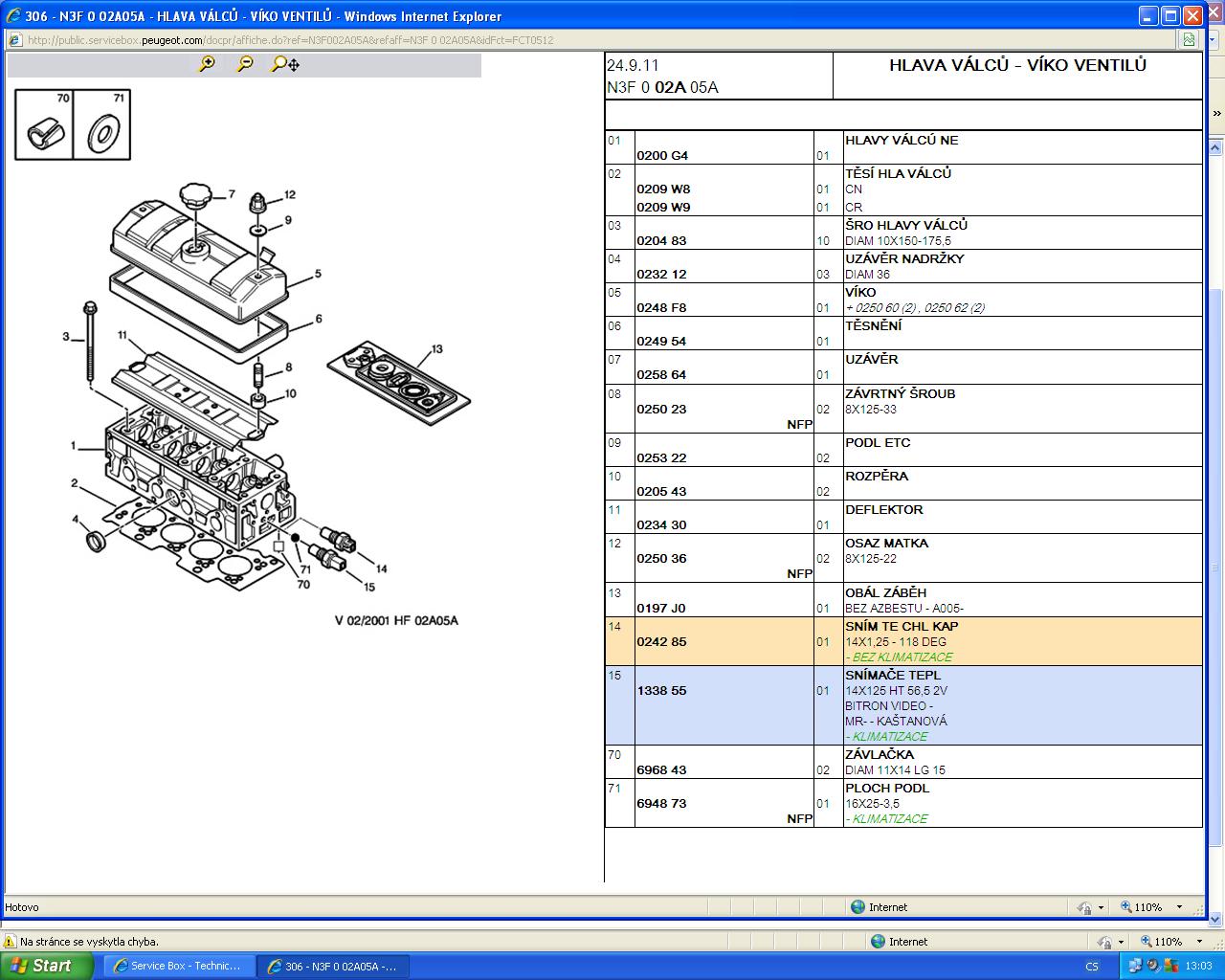Viewport: 1225px width, 980px height.
Task: Open the protected mode security dropdown arrow
Action: [1101, 907]
